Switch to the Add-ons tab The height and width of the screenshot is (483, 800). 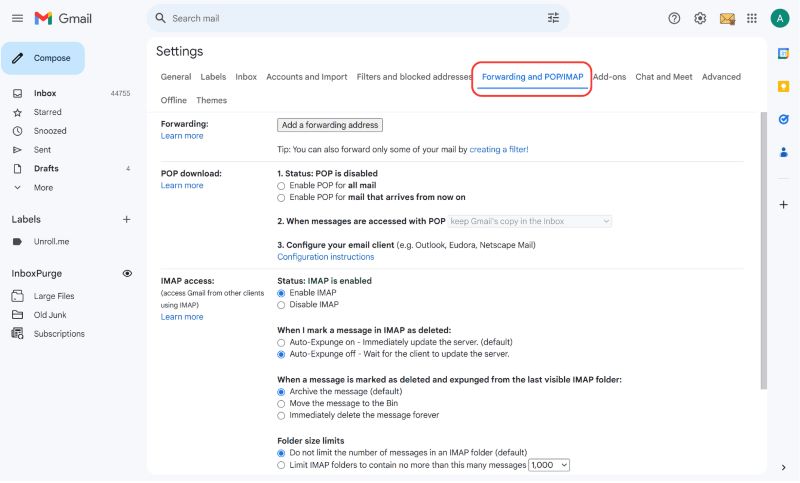point(609,77)
